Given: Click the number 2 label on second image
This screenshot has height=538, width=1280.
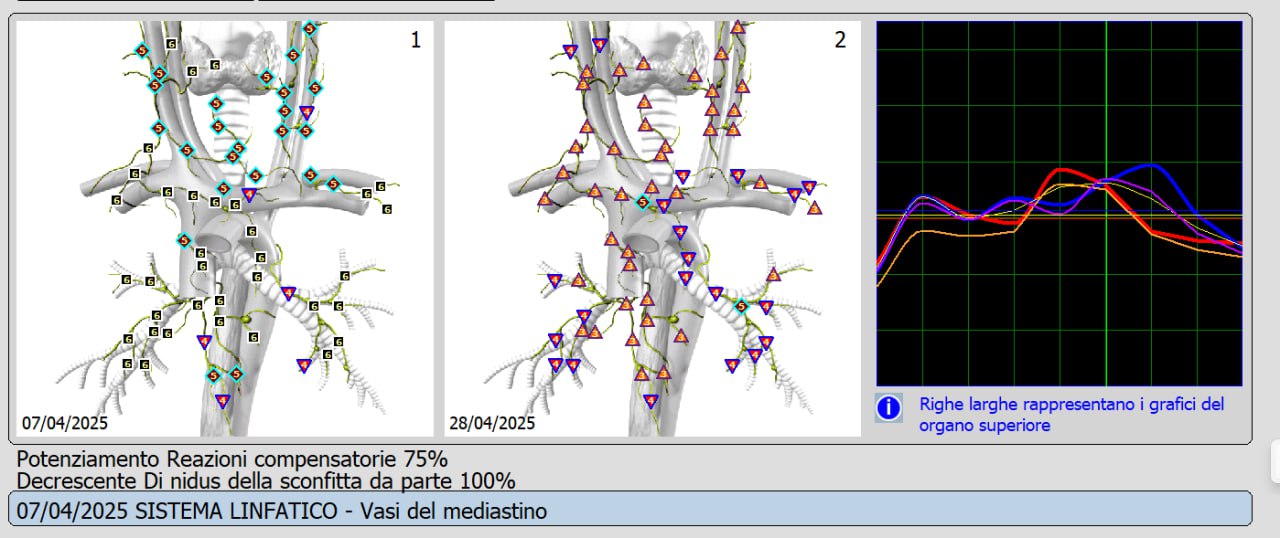Looking at the screenshot, I should tap(840, 40).
